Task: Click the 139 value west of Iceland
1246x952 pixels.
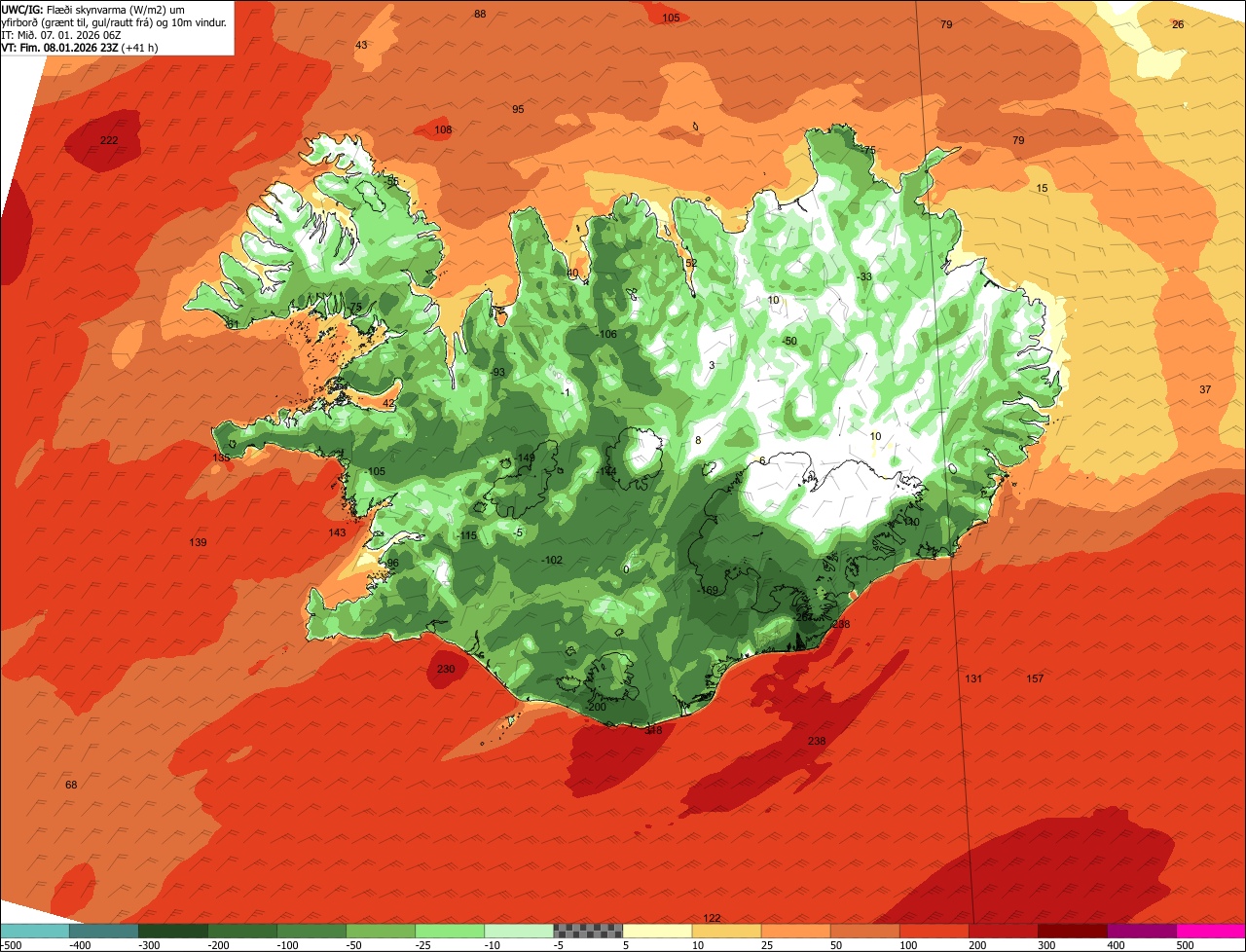Action: point(198,542)
